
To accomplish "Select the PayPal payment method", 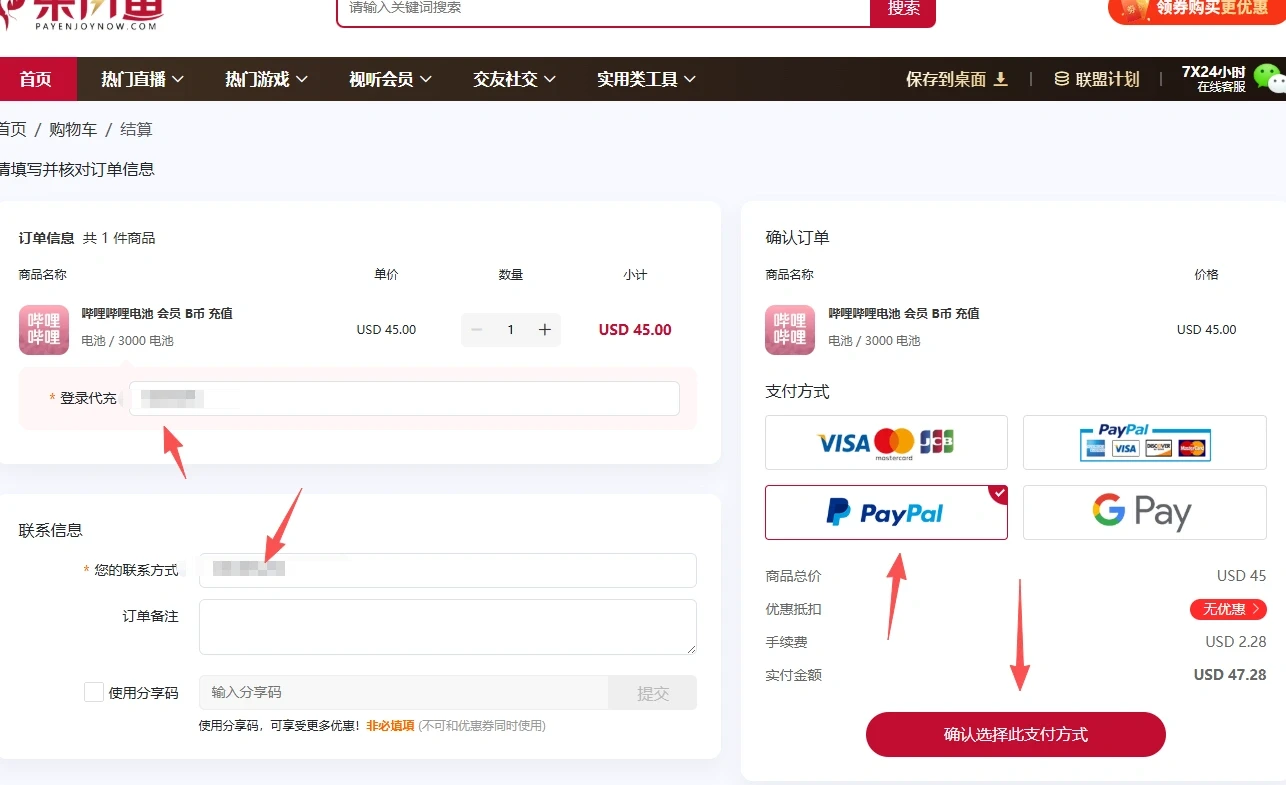I will pyautogui.click(x=886, y=513).
